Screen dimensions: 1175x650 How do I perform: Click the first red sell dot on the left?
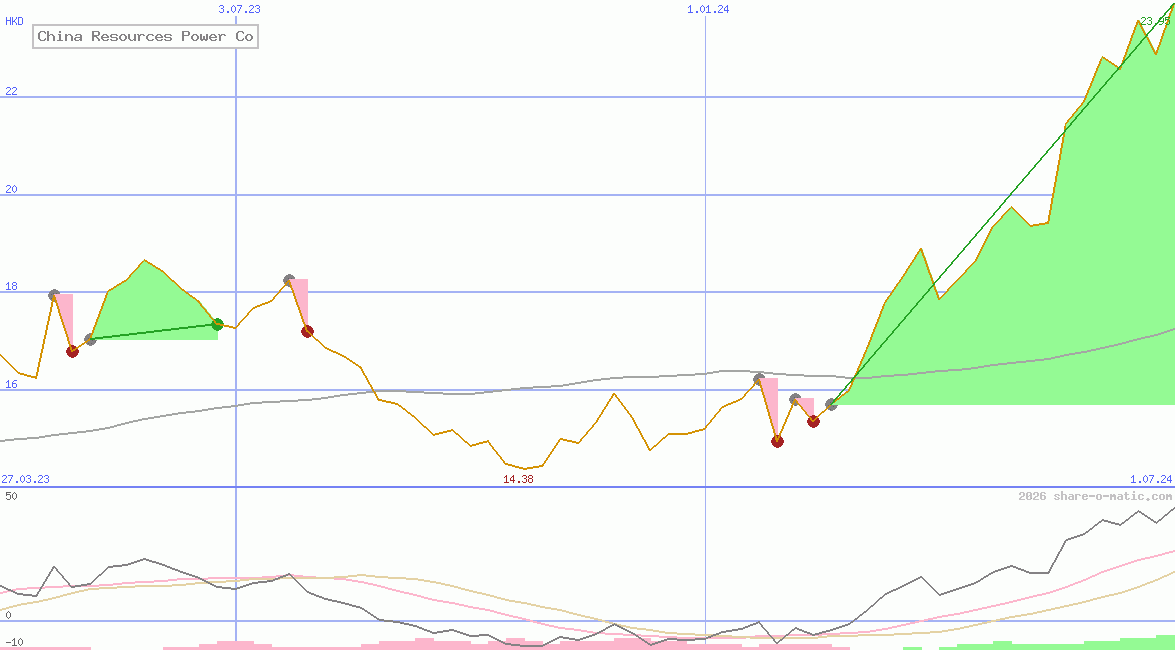coord(72,351)
